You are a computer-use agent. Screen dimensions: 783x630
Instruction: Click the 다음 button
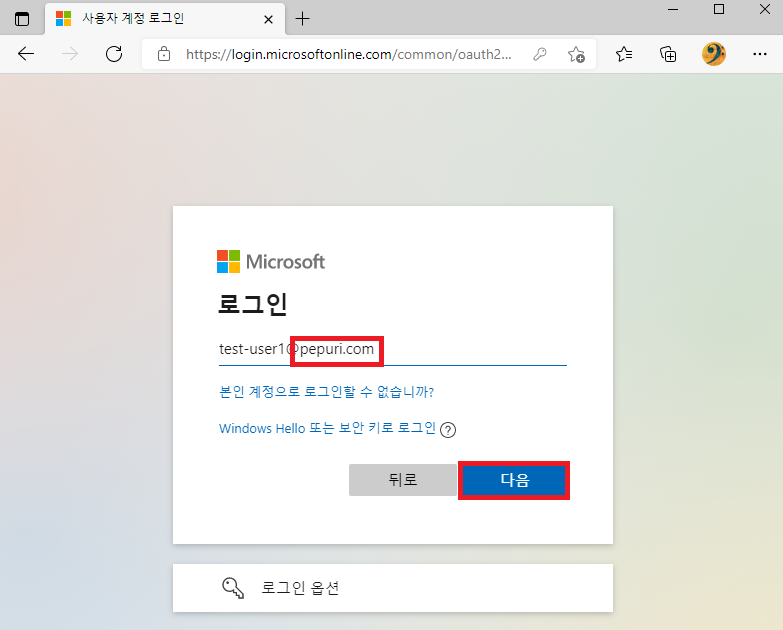tap(514, 480)
